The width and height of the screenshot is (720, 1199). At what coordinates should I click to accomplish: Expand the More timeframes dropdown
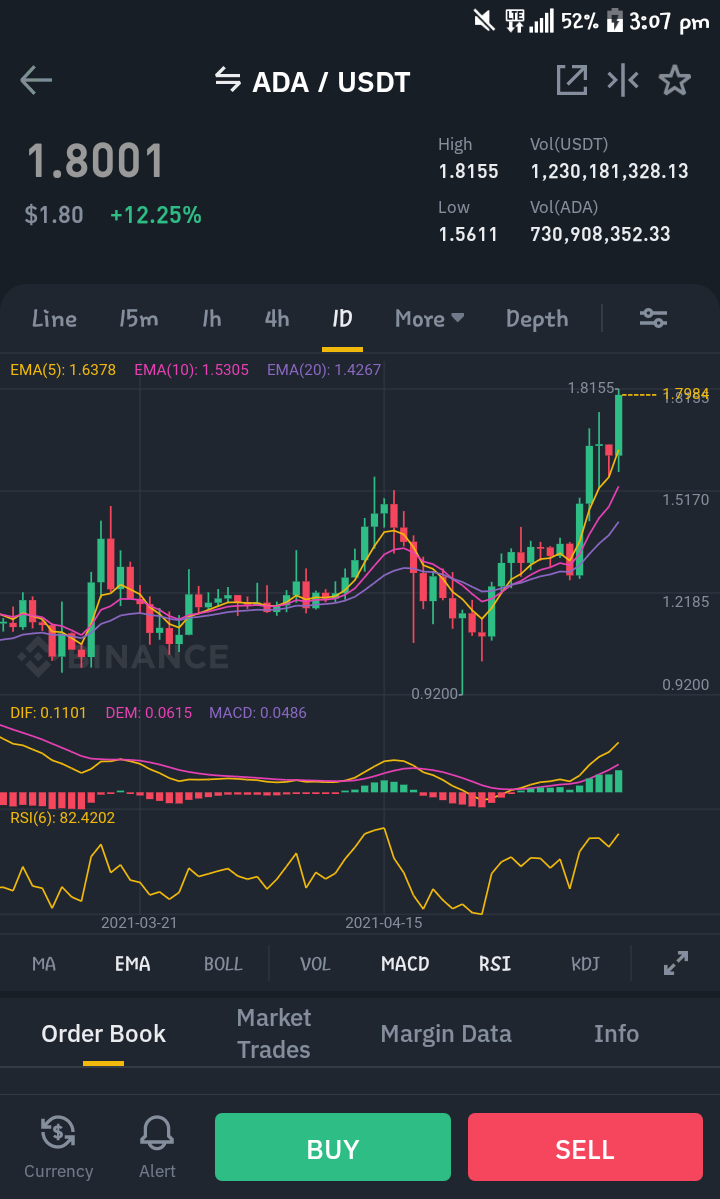(430, 318)
